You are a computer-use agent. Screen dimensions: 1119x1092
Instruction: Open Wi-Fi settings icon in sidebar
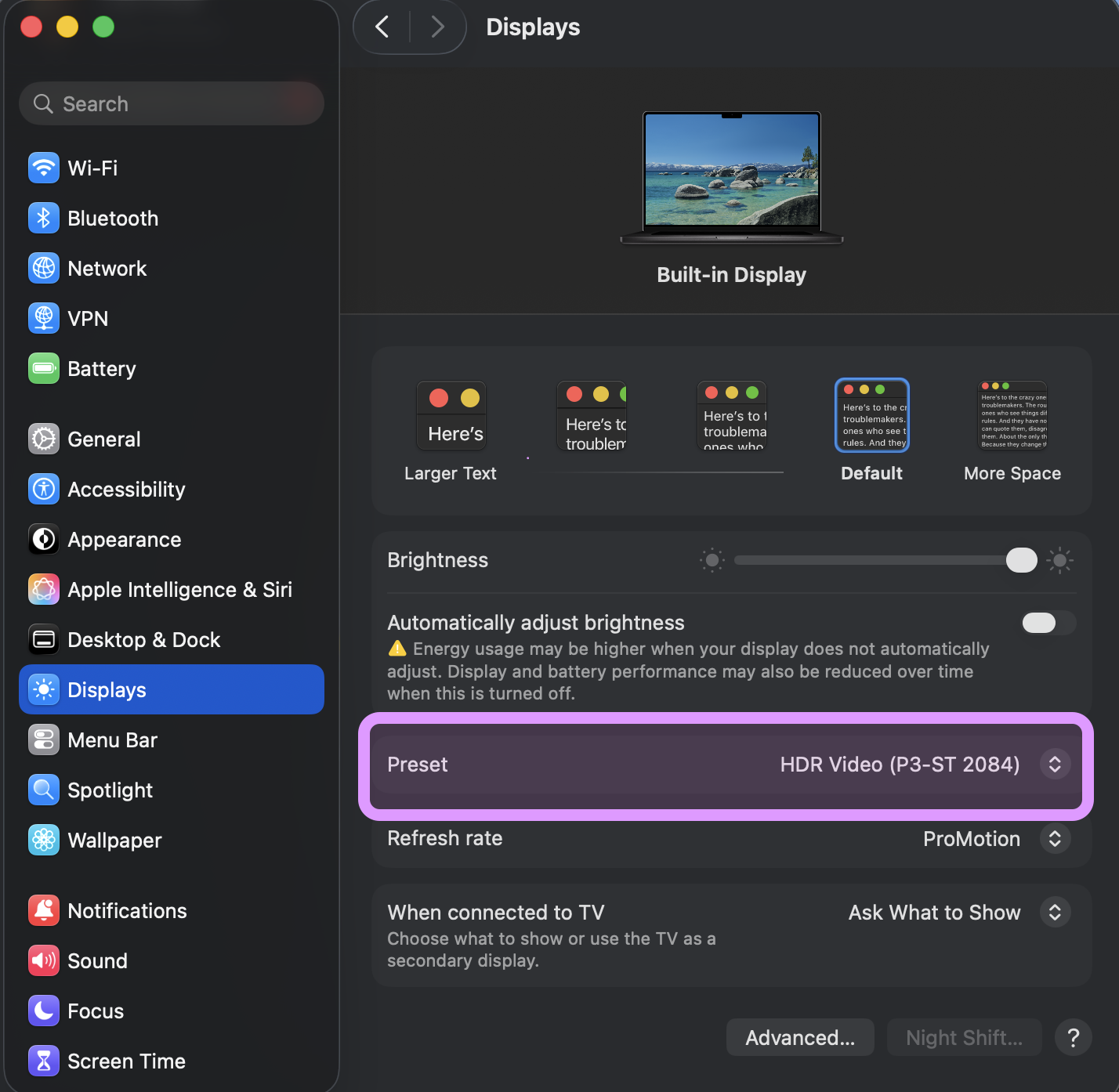[44, 168]
